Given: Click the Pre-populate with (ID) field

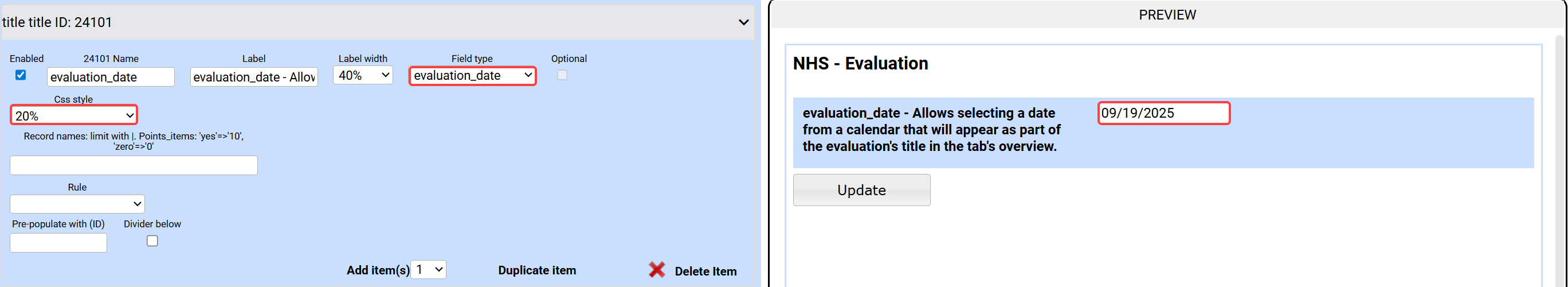Looking at the screenshot, I should pos(58,243).
